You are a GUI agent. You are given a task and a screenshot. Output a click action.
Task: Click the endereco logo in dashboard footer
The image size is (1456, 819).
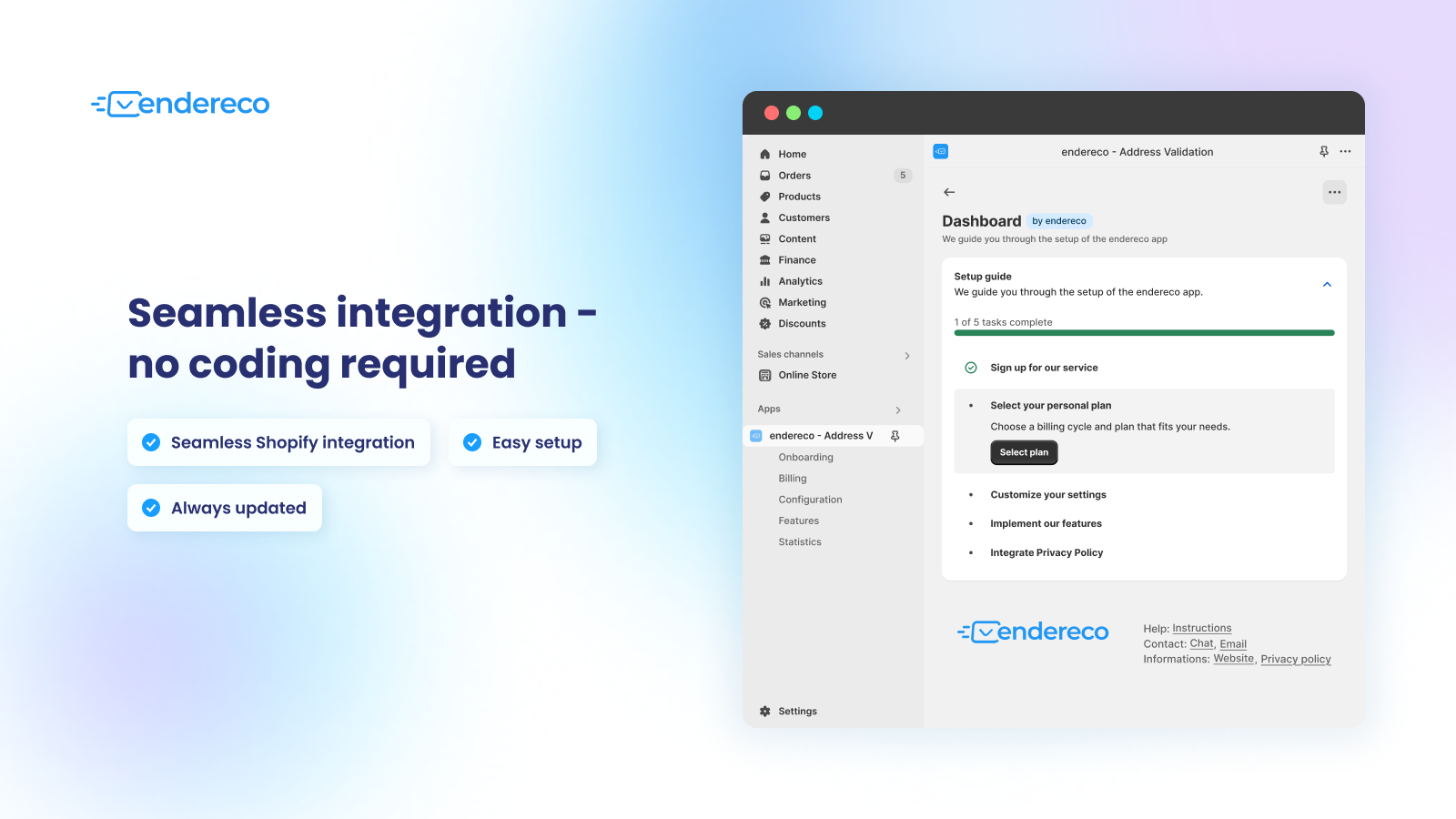coord(1033,632)
